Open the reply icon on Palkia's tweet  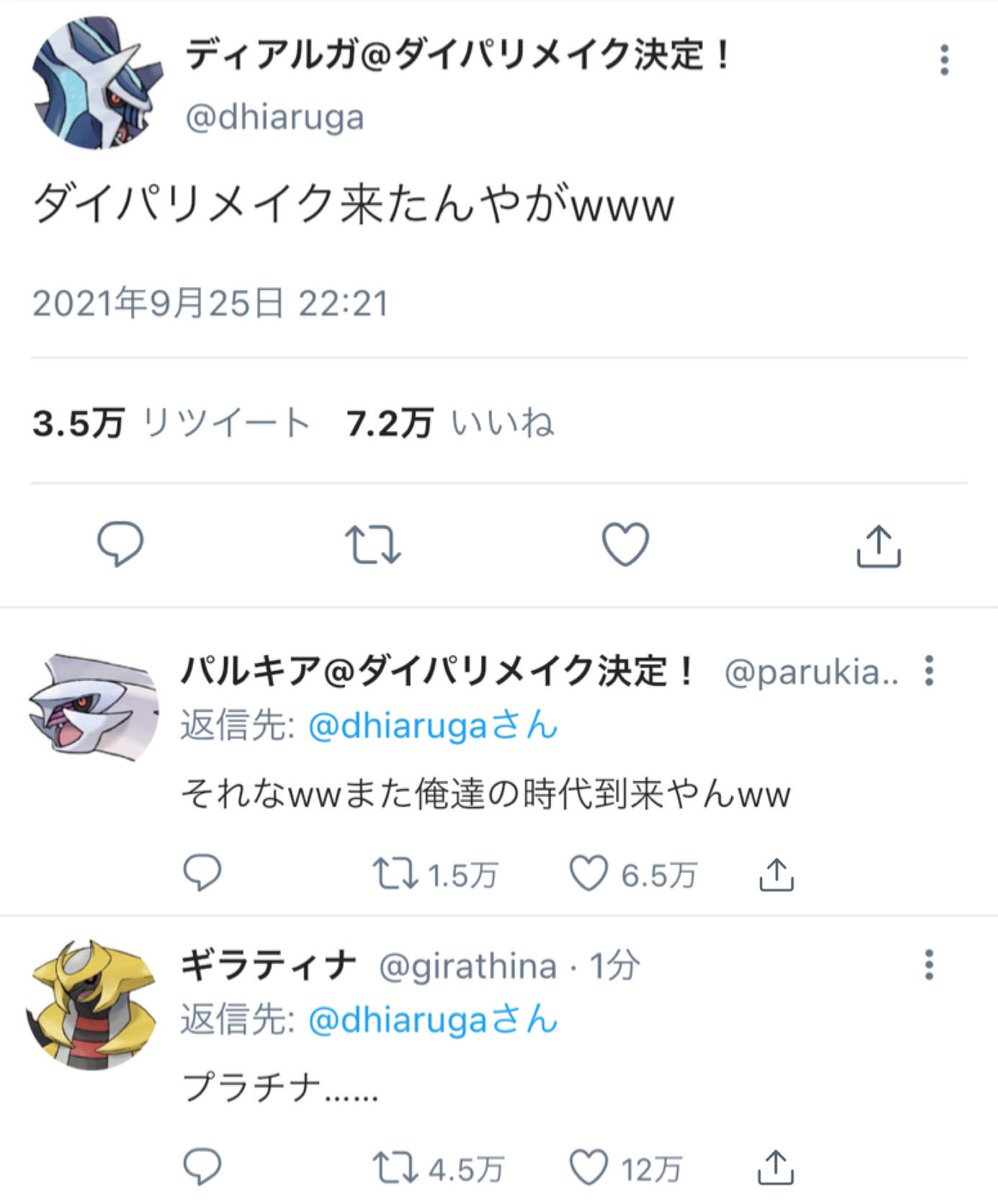click(x=205, y=873)
